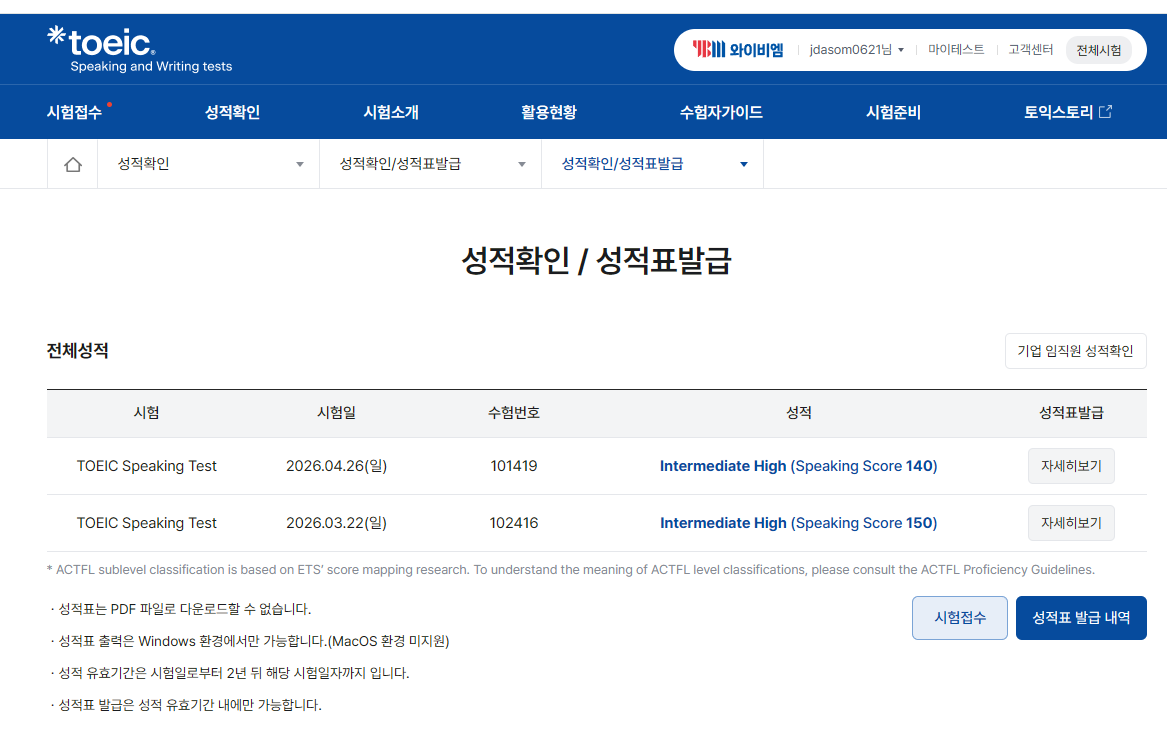Go to the 수험자가이드 menu
This screenshot has width=1167, height=733.
pyautogui.click(x=720, y=112)
